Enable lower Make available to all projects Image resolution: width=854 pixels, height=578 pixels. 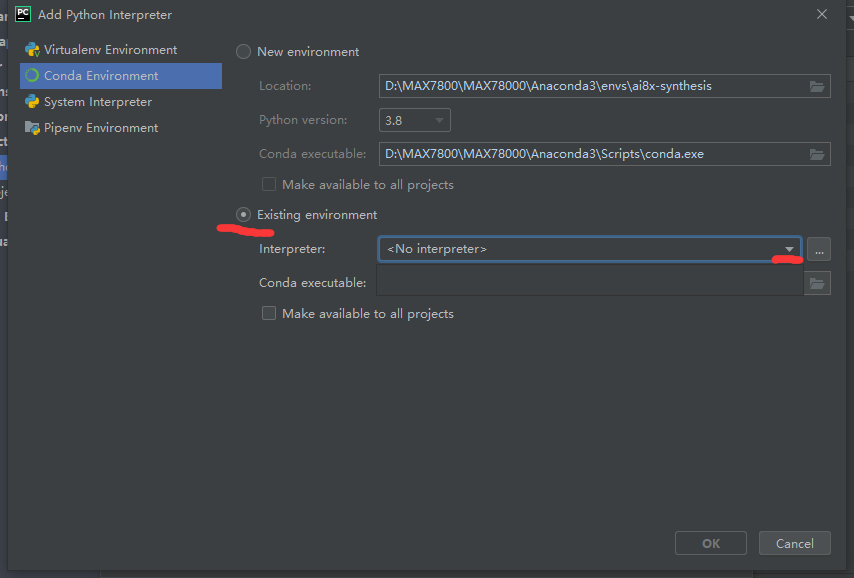coord(268,314)
